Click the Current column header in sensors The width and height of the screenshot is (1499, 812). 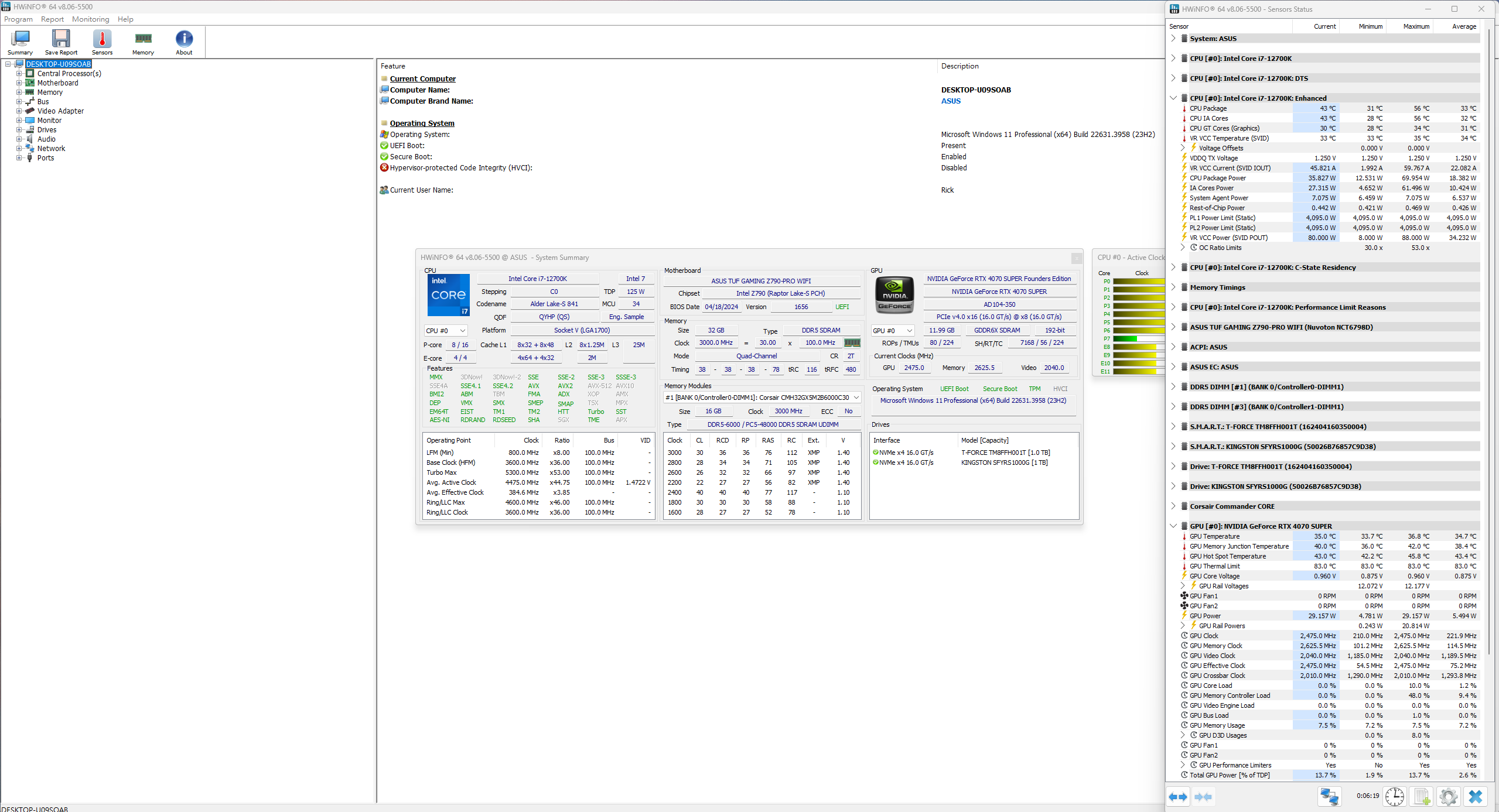[1316, 27]
